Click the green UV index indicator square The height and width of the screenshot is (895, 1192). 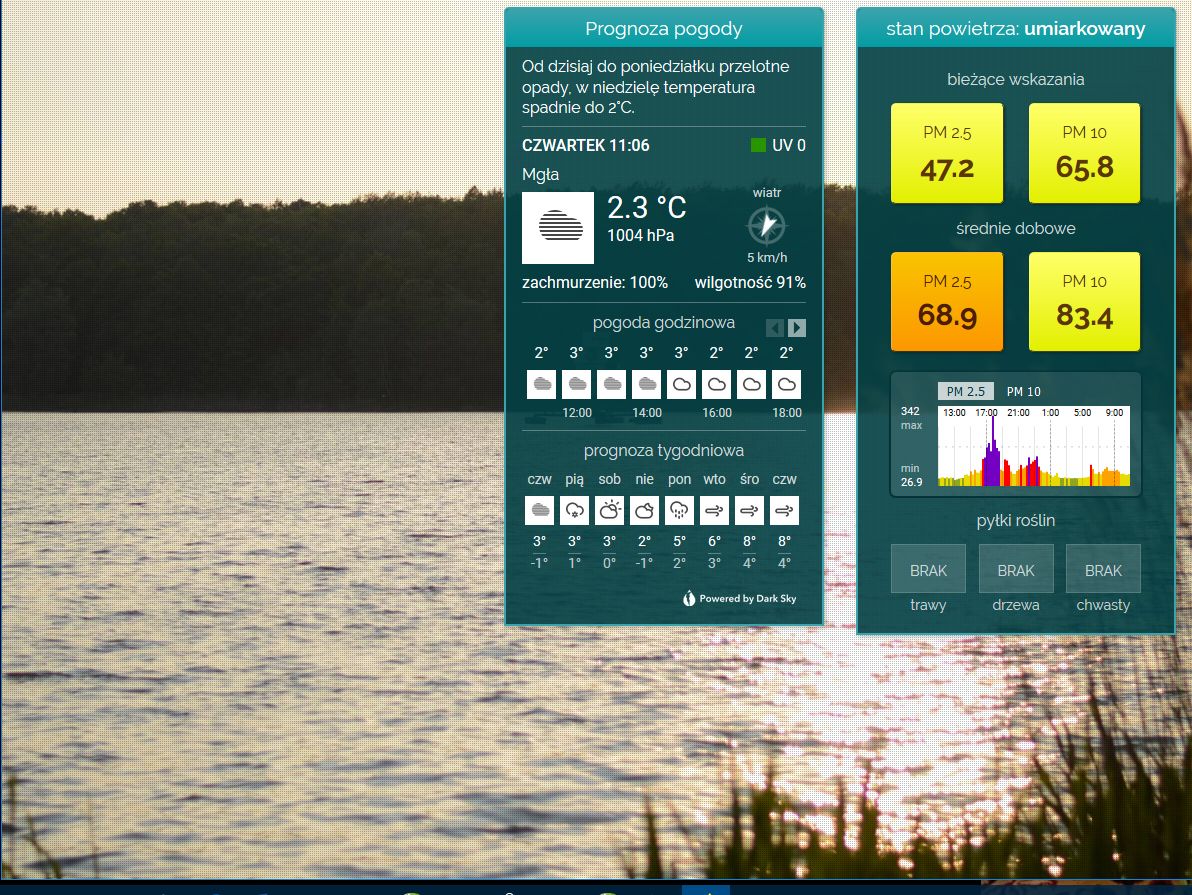coord(758,146)
